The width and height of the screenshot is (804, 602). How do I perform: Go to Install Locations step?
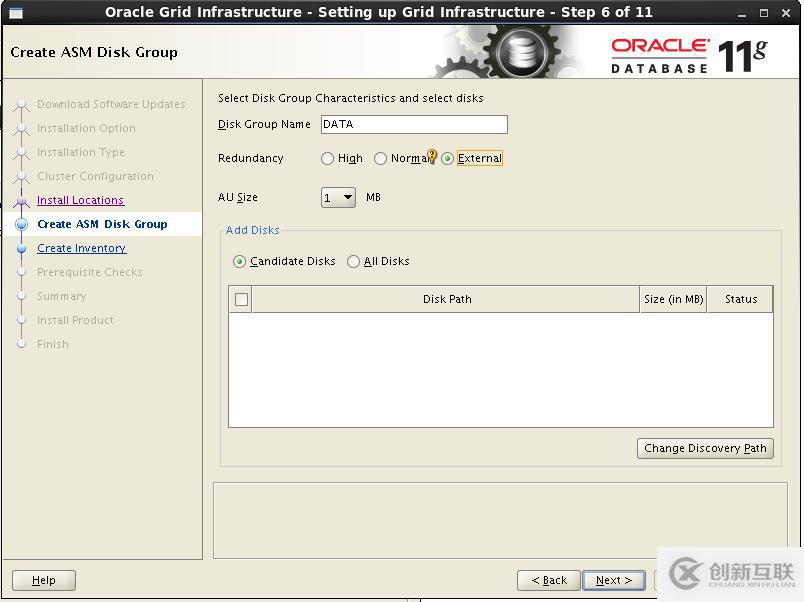pos(81,200)
